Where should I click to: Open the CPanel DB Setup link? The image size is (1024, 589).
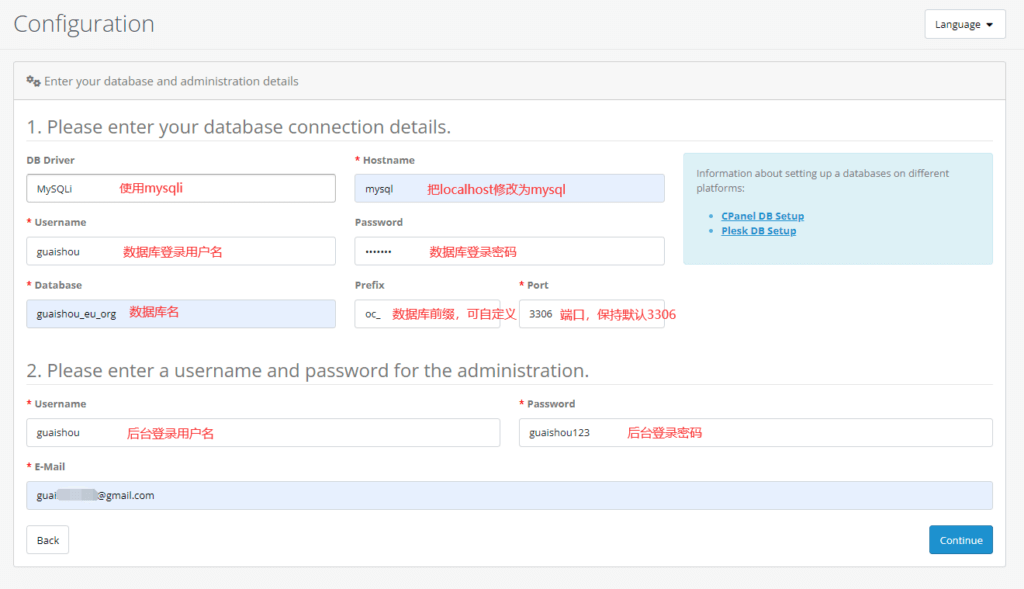point(762,216)
